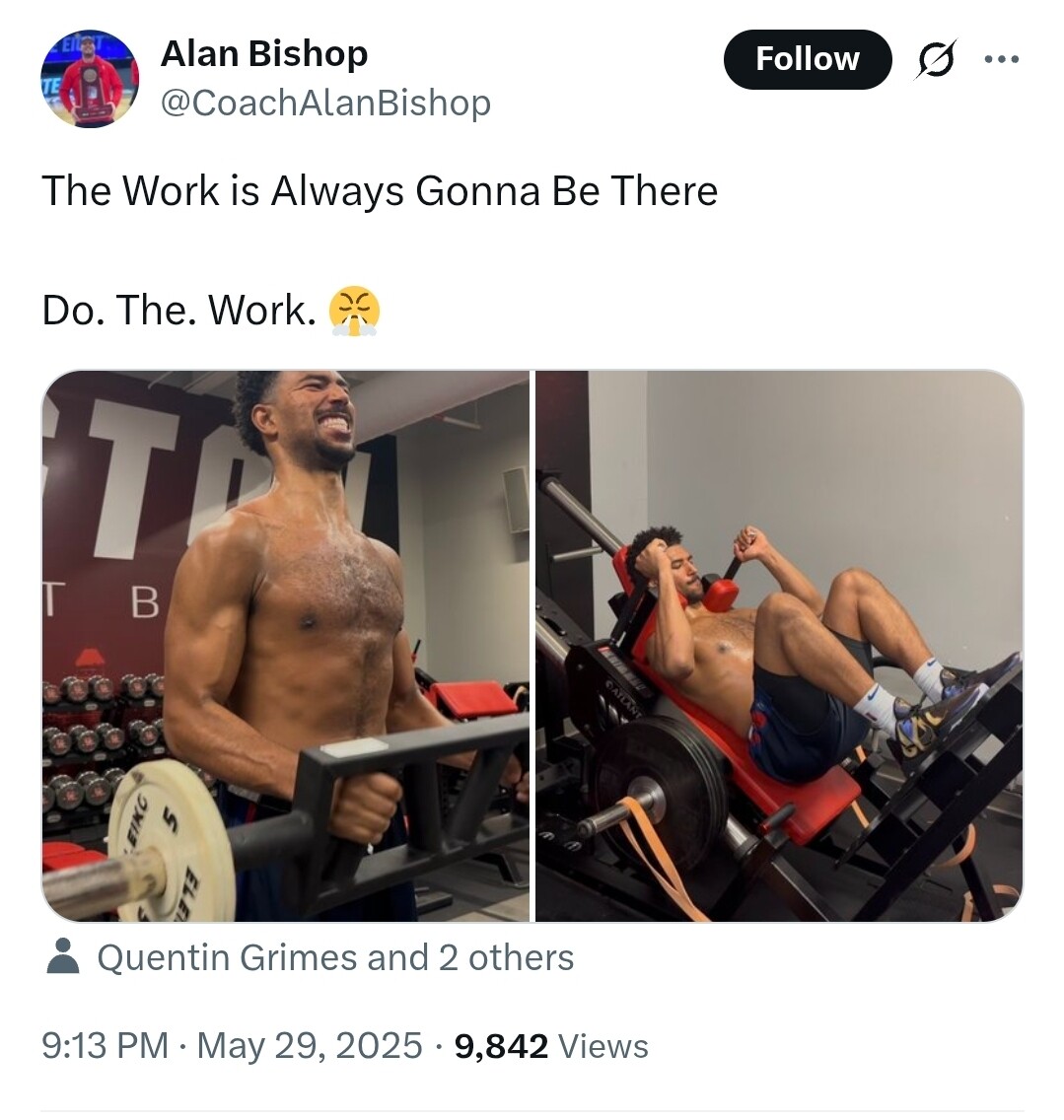
Task: Click the Follow button
Action: [x=808, y=59]
